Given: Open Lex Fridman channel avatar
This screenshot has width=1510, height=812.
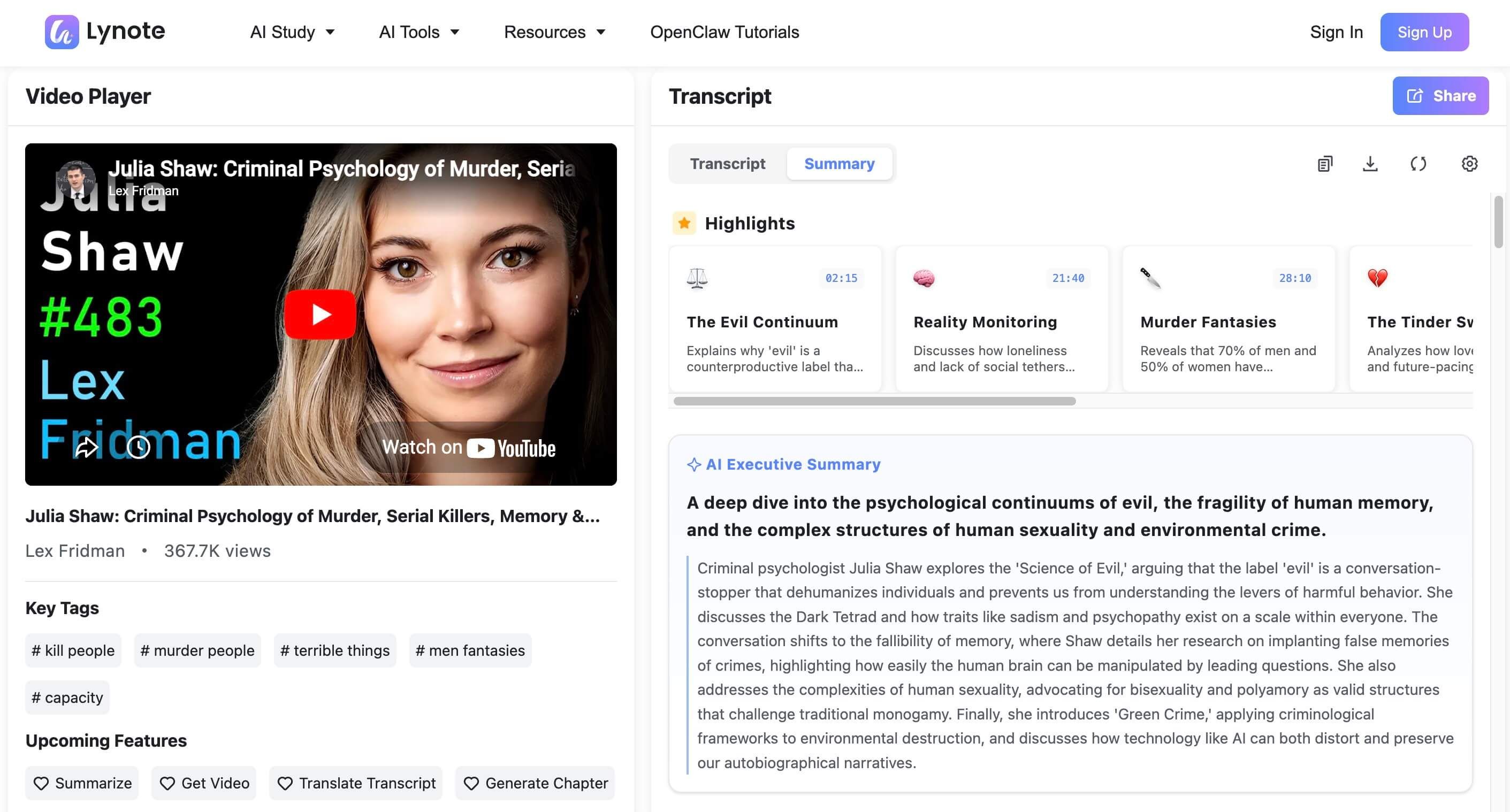Looking at the screenshot, I should point(77,179).
